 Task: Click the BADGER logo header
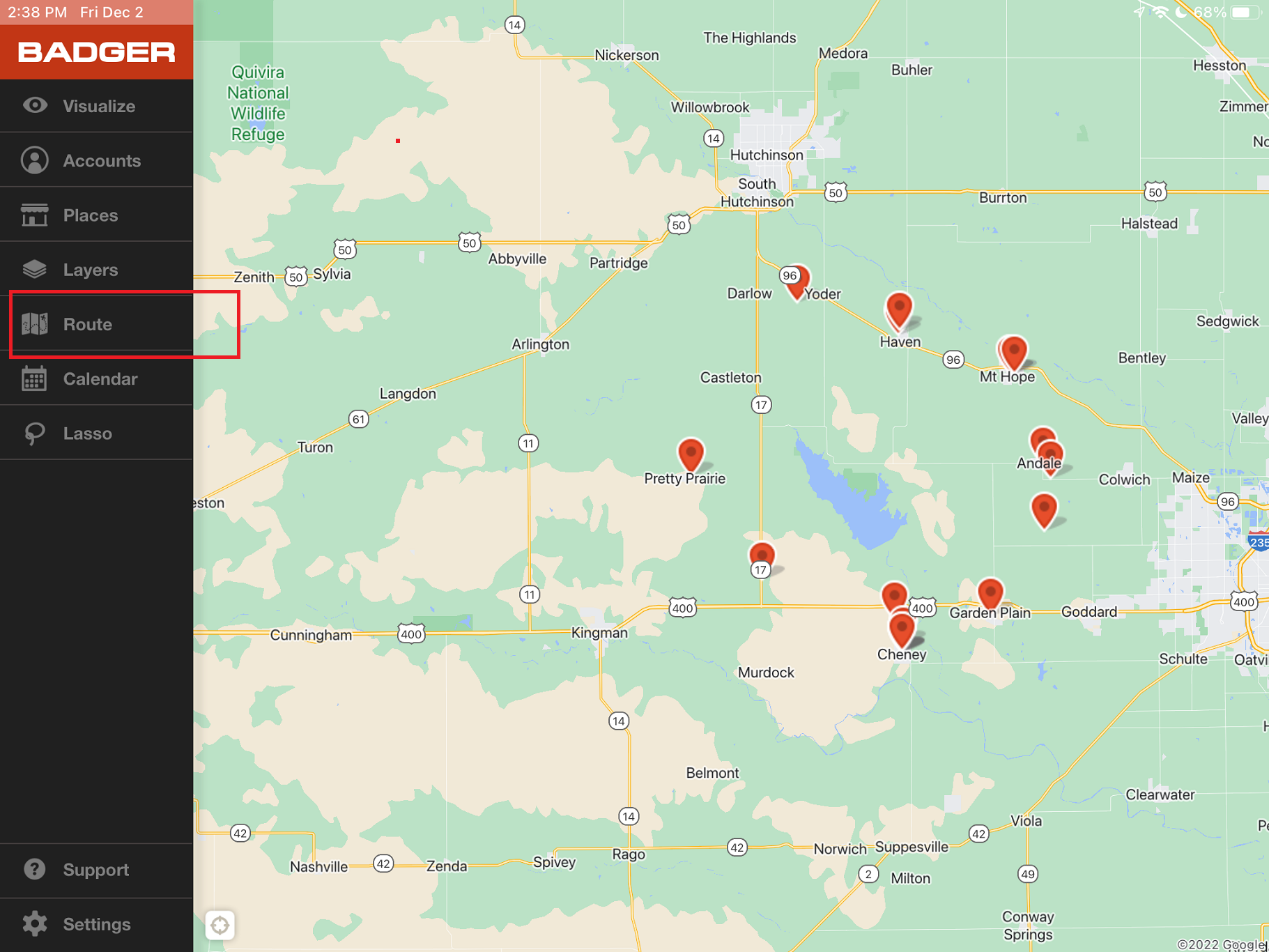(96, 51)
